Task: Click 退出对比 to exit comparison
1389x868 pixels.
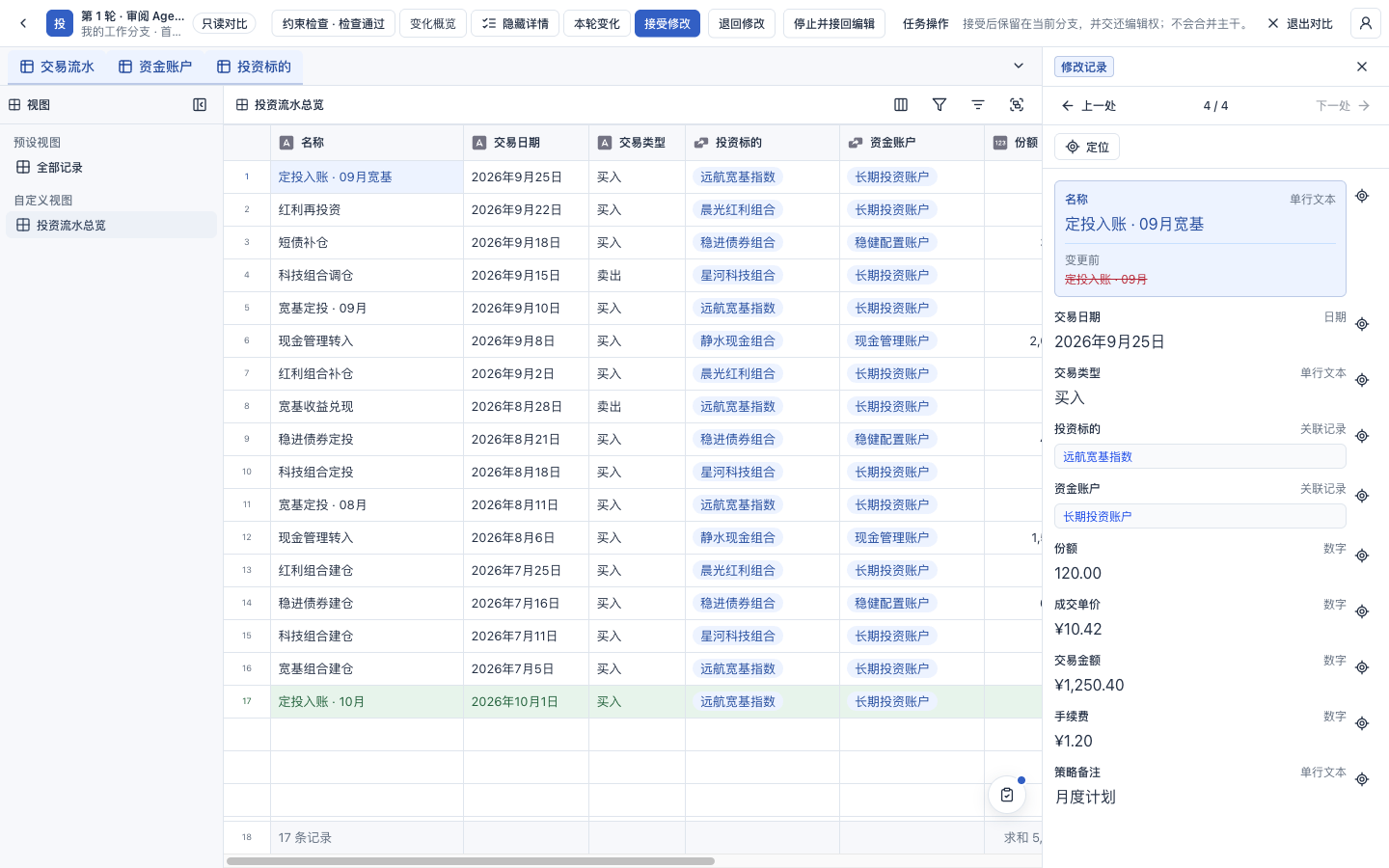Action: [1300, 23]
